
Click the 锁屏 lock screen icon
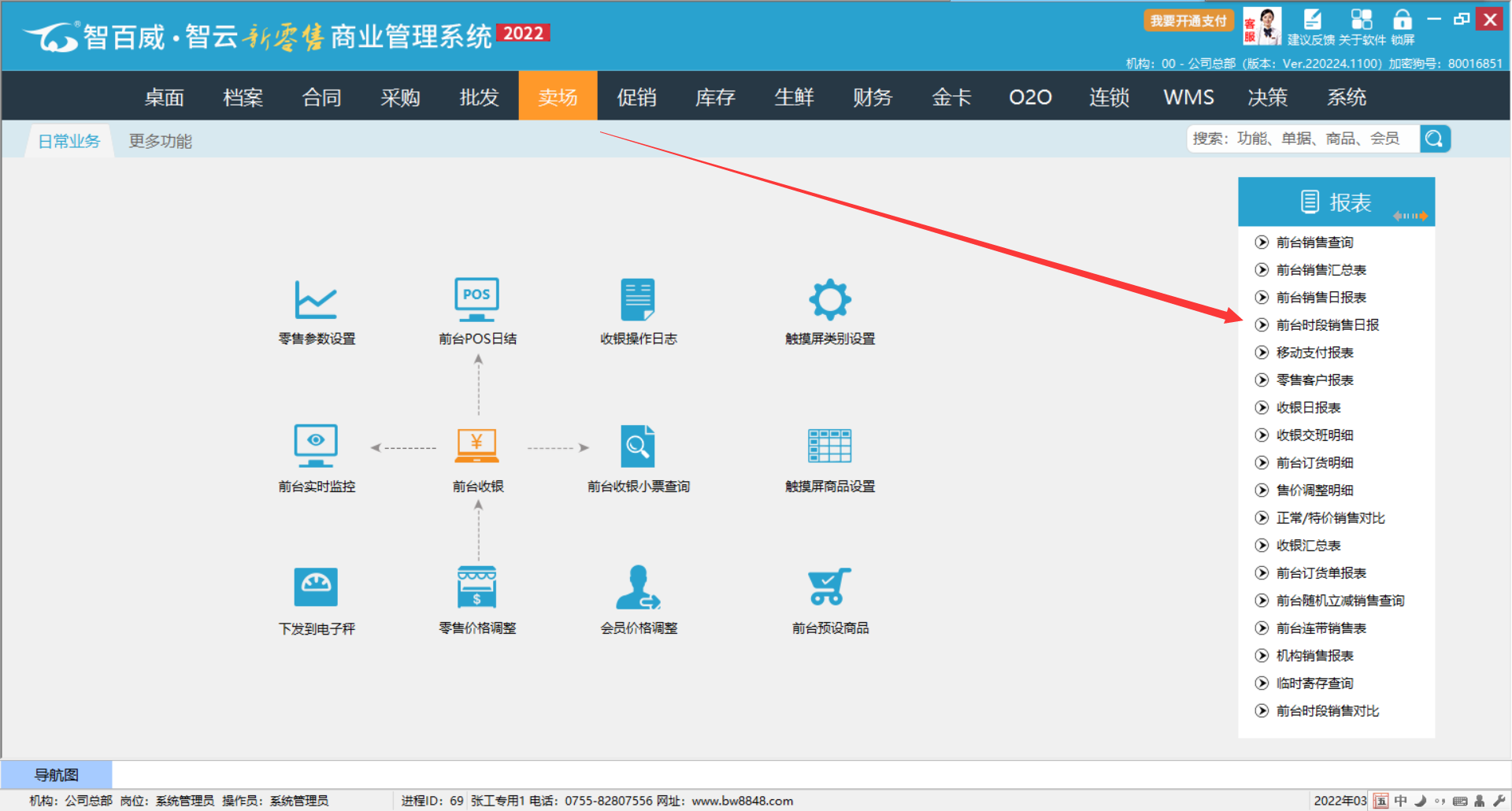1403,21
